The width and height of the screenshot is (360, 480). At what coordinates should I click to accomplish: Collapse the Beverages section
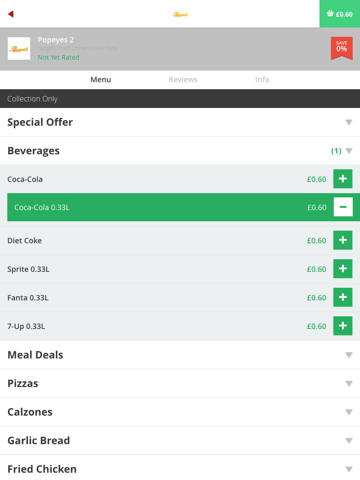pyautogui.click(x=180, y=151)
